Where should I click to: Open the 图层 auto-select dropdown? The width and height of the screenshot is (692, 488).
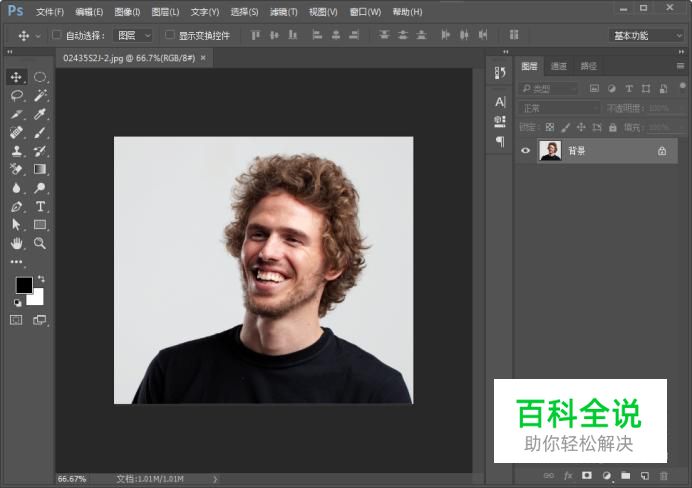click(x=133, y=35)
